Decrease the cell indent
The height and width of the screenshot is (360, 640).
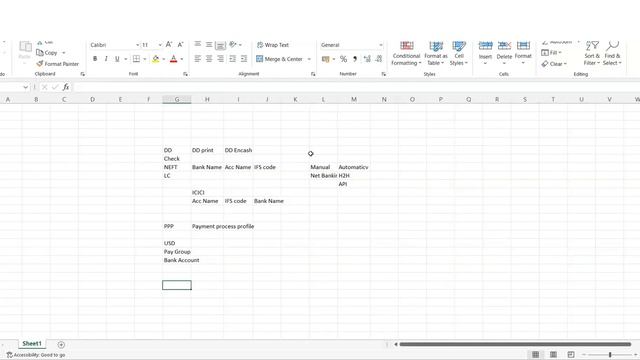pos(232,59)
